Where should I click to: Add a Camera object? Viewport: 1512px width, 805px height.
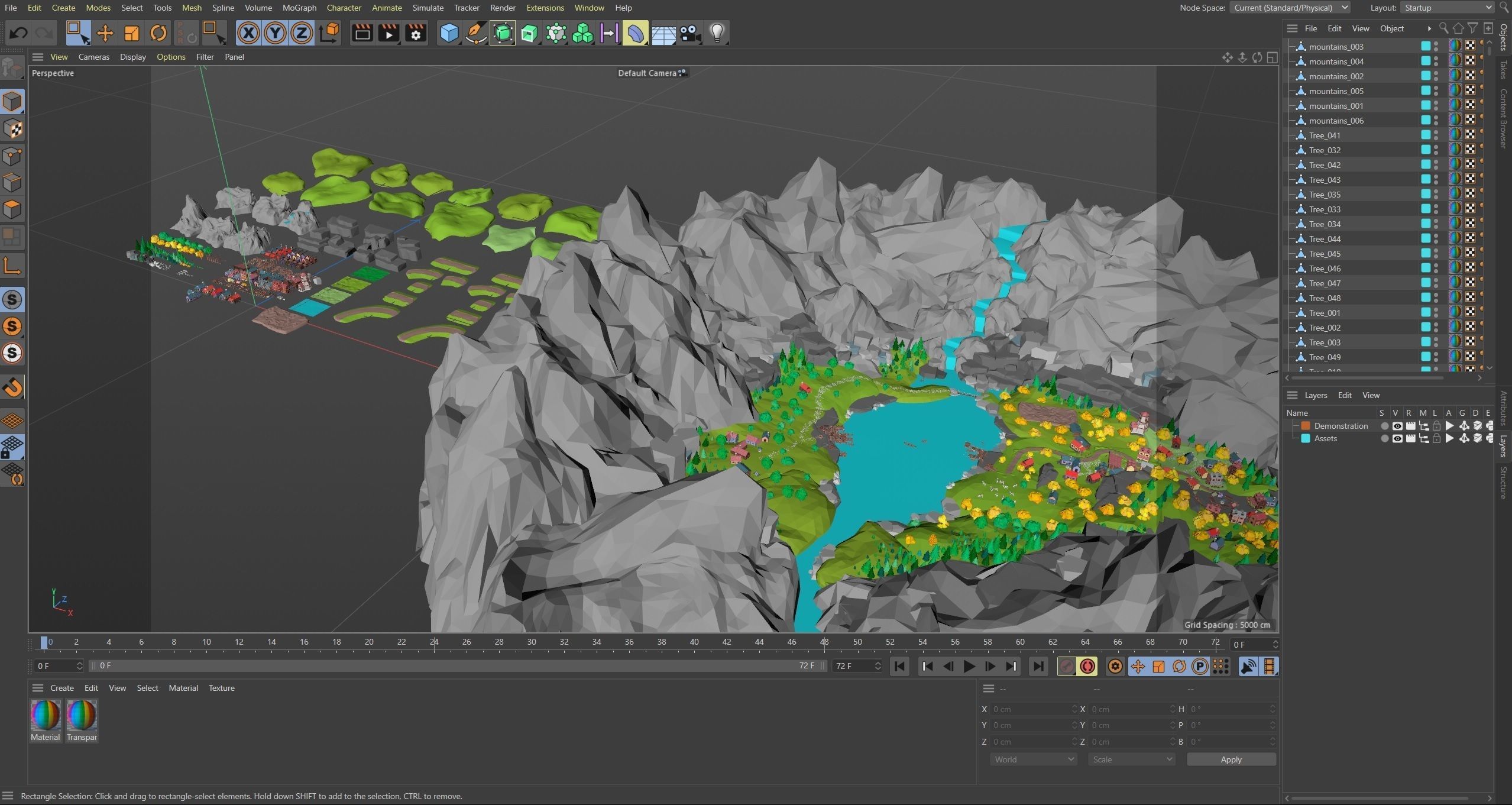[x=690, y=33]
